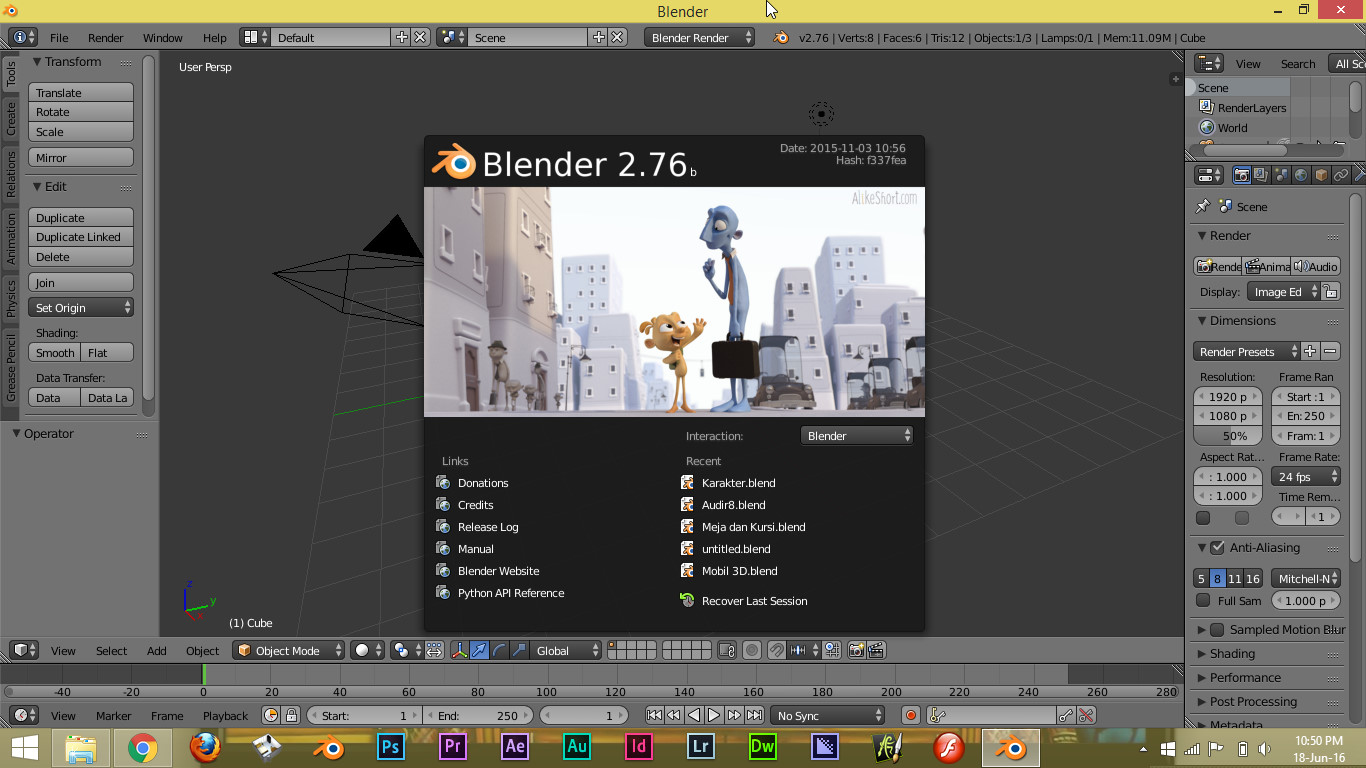The image size is (1366, 768).
Task: Open the Global transform orientation dropdown
Action: click(x=566, y=650)
